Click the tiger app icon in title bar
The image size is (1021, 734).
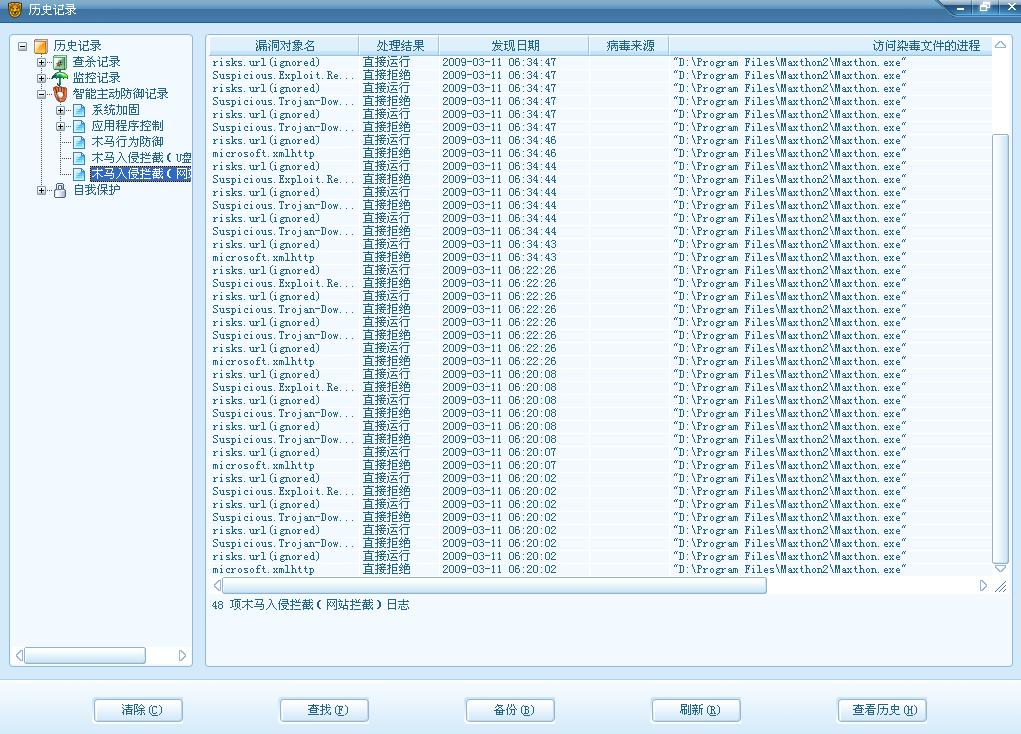[14, 9]
